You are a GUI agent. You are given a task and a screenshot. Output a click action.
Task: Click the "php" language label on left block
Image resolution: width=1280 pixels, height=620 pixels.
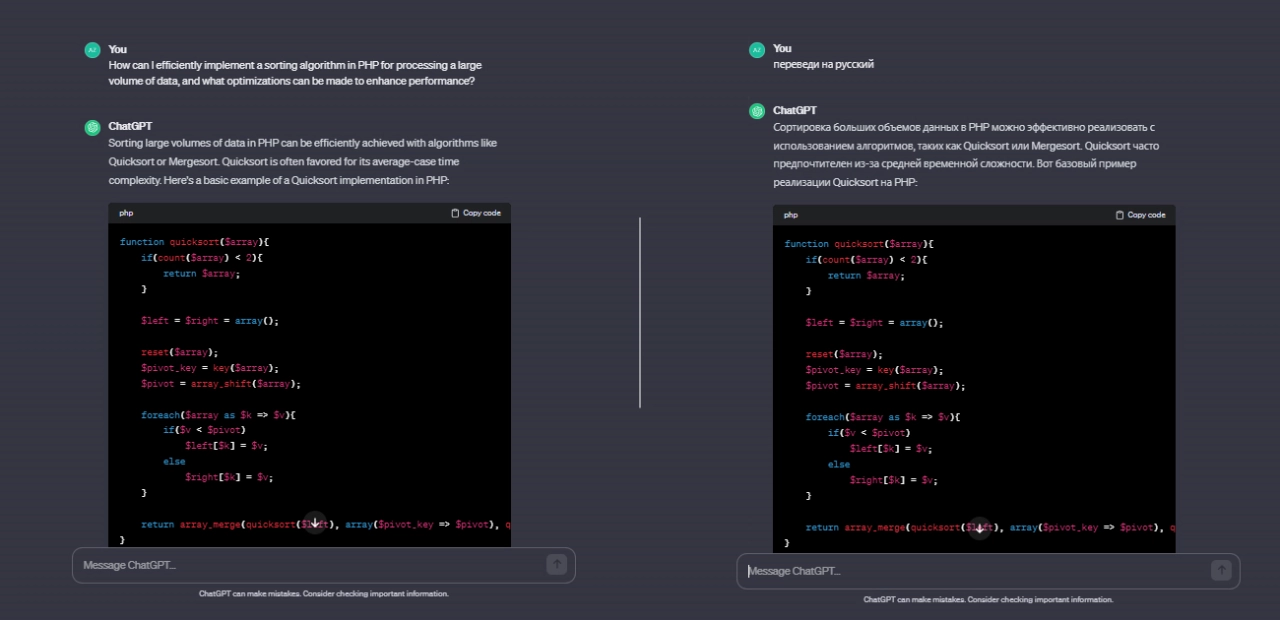[126, 213]
